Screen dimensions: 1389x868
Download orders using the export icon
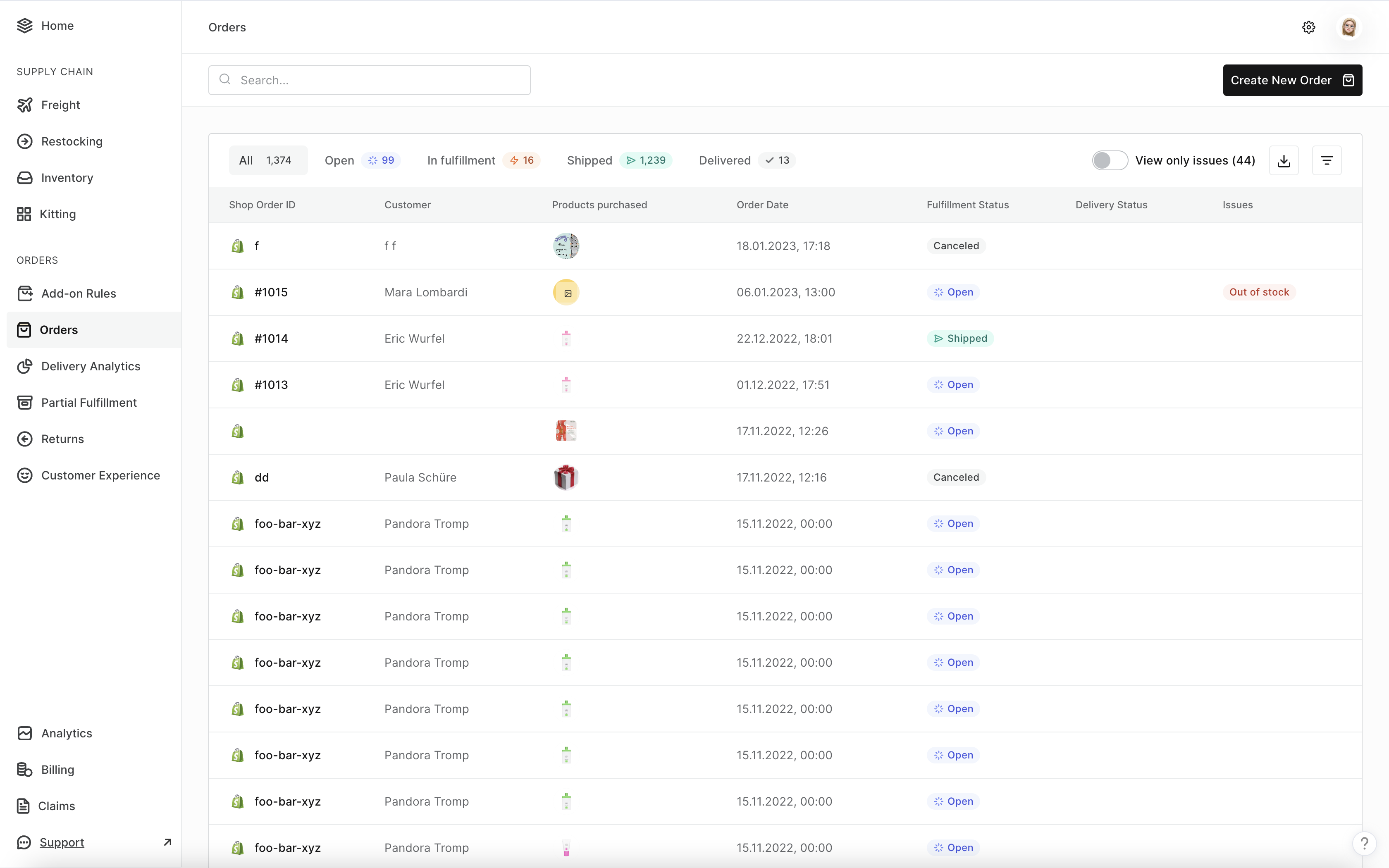(x=1284, y=161)
